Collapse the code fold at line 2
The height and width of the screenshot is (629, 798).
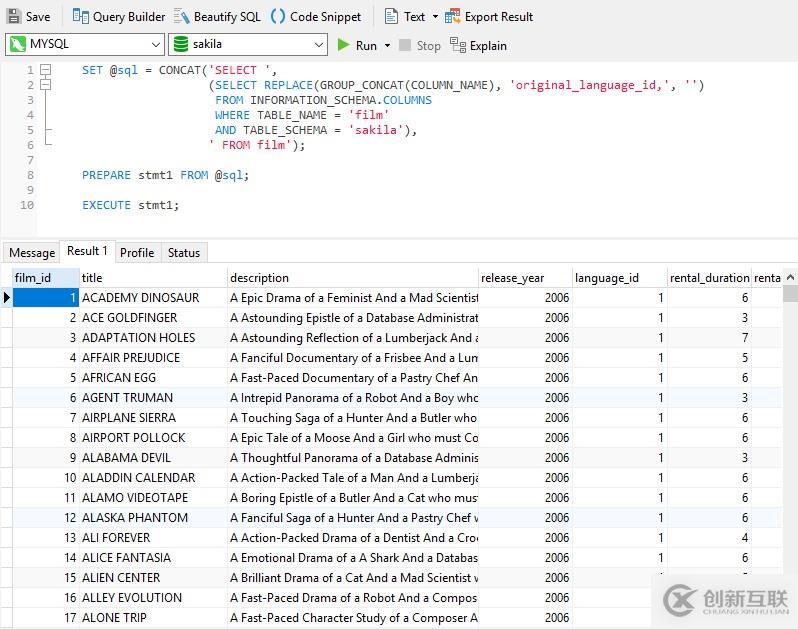pos(45,84)
